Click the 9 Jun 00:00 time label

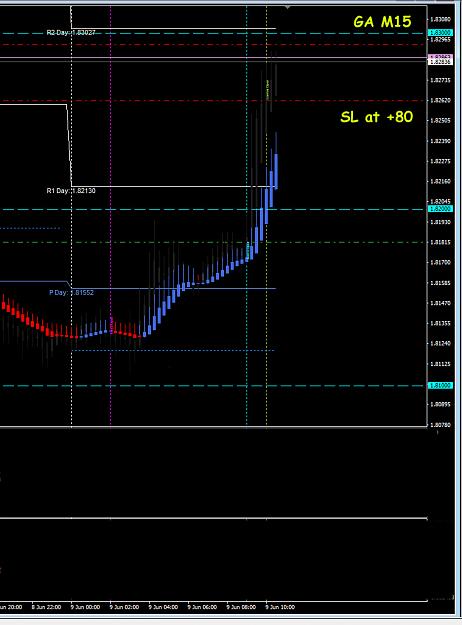(x=85, y=607)
